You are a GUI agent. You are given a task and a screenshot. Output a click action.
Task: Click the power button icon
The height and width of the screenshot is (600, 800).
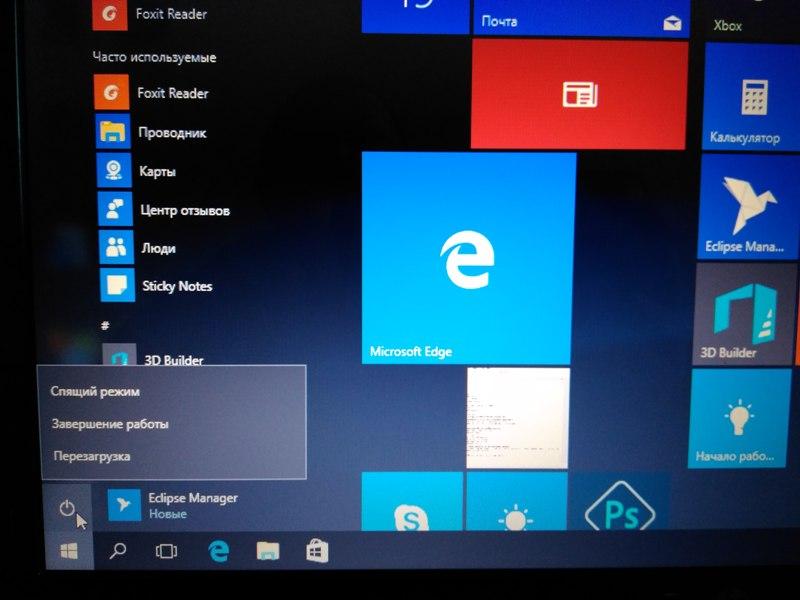coord(67,508)
